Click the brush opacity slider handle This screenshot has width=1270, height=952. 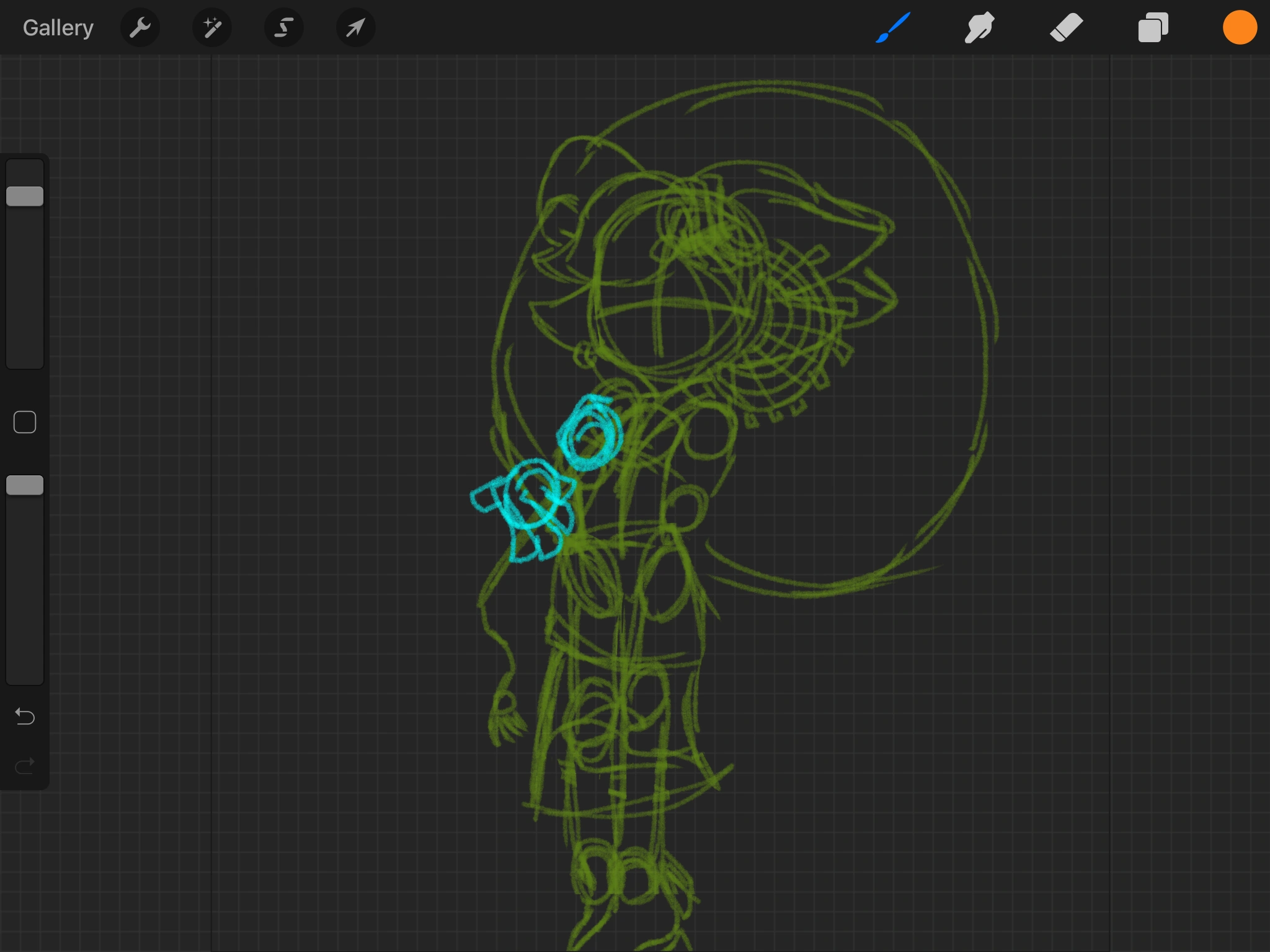coord(25,485)
